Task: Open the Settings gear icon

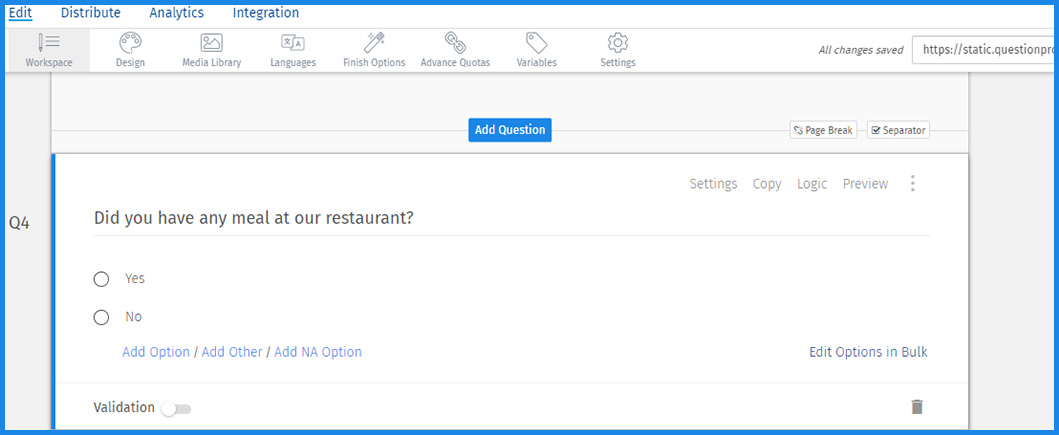Action: point(617,43)
